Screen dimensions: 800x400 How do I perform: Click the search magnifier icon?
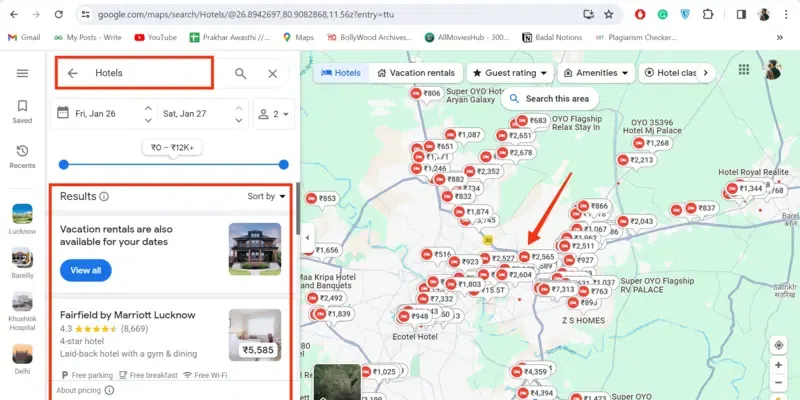point(240,73)
